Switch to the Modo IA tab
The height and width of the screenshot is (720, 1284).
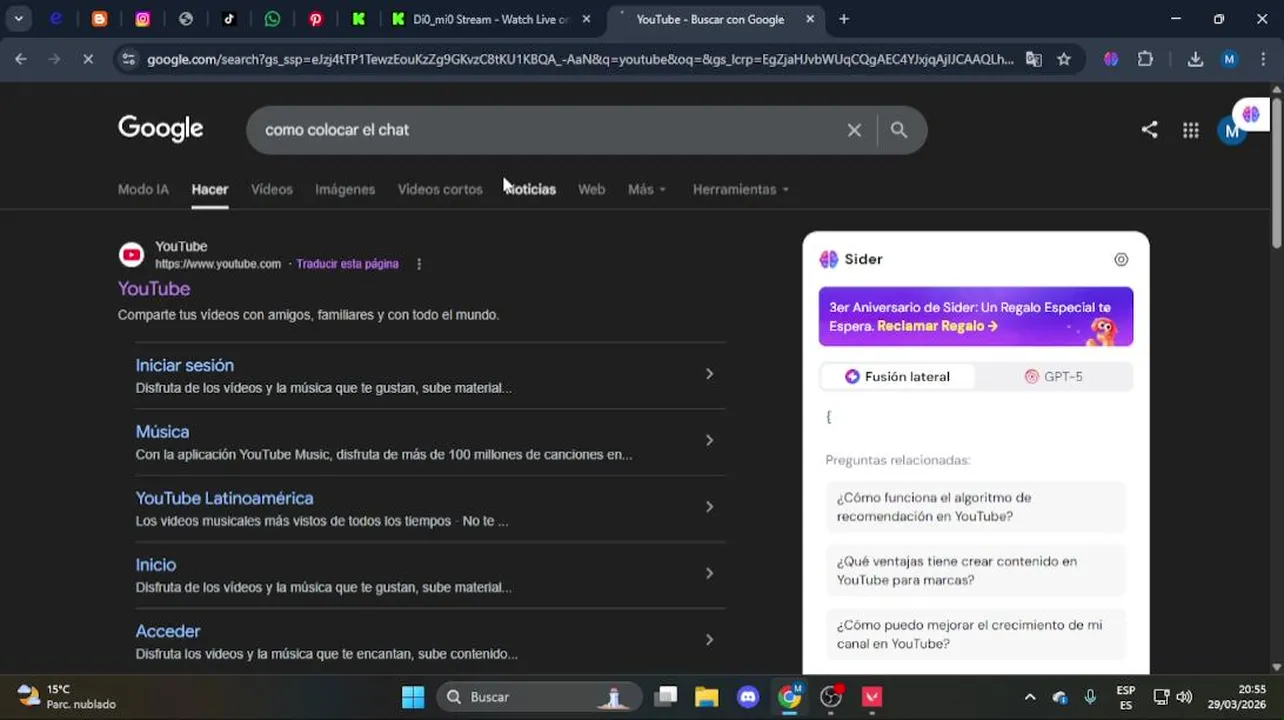(x=143, y=189)
